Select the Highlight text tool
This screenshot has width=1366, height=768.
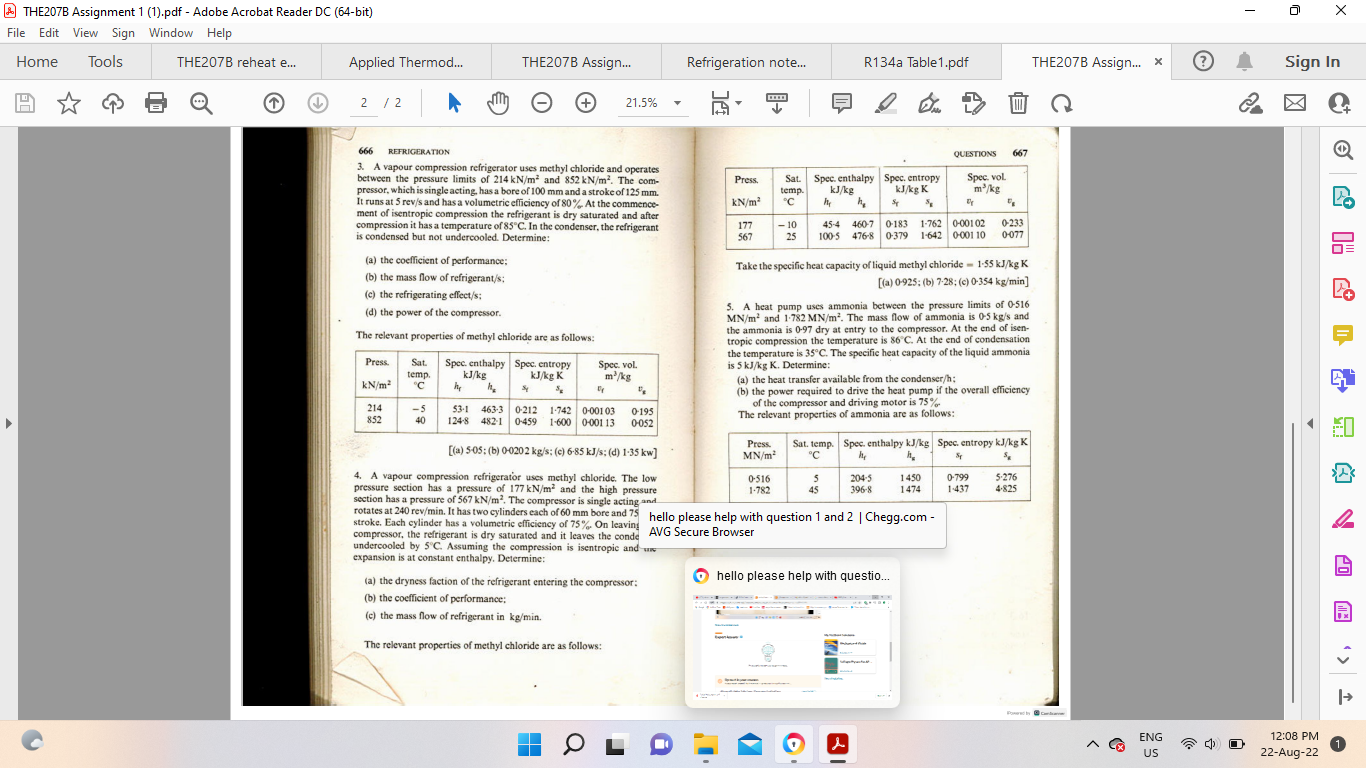[885, 102]
